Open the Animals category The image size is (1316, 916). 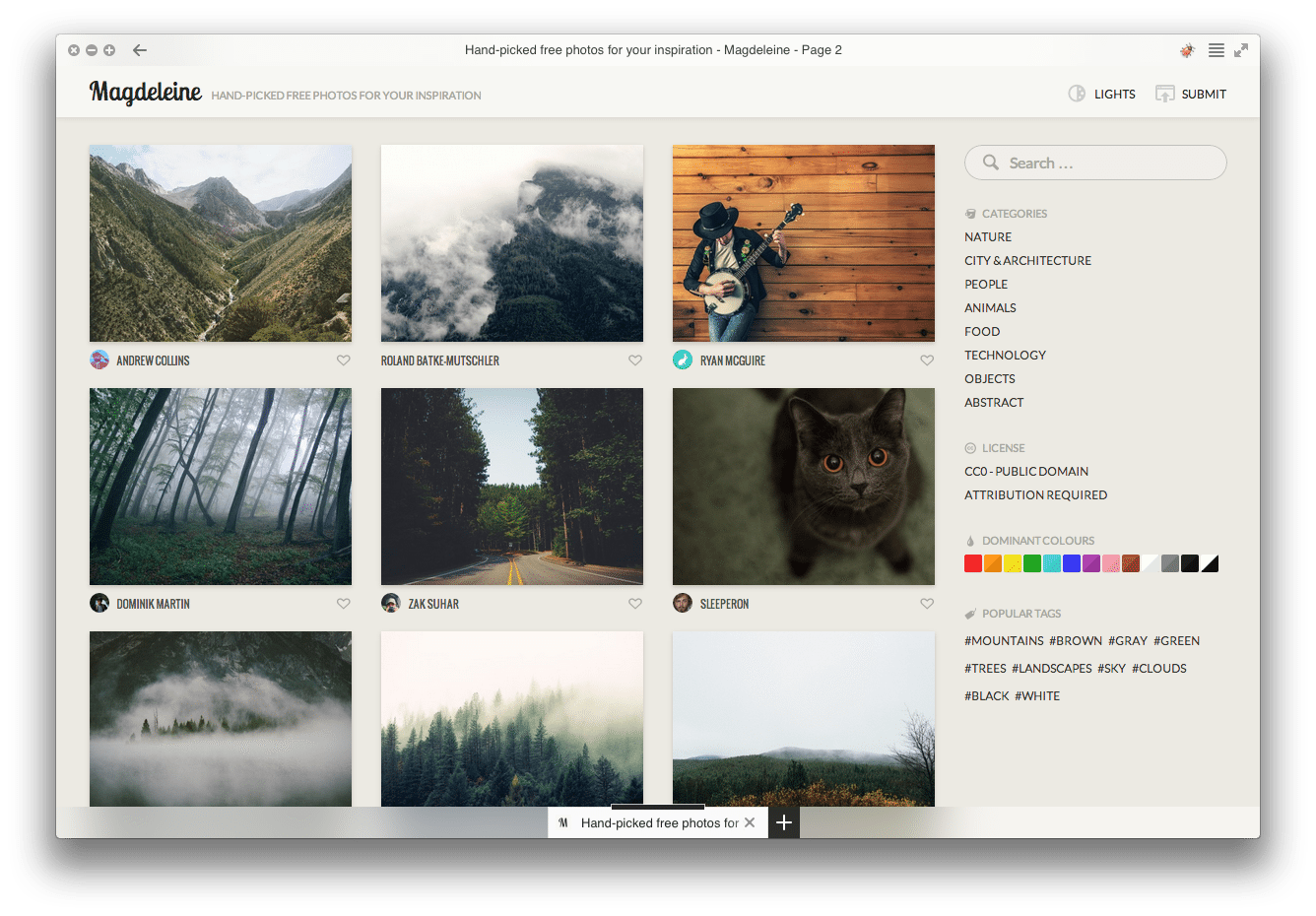(x=990, y=308)
